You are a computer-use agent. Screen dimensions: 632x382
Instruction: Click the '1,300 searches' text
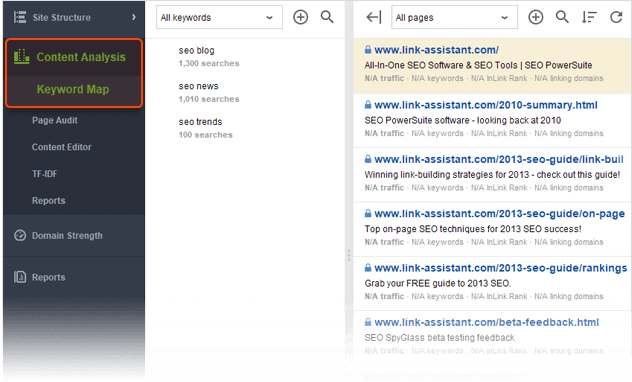tap(209, 63)
